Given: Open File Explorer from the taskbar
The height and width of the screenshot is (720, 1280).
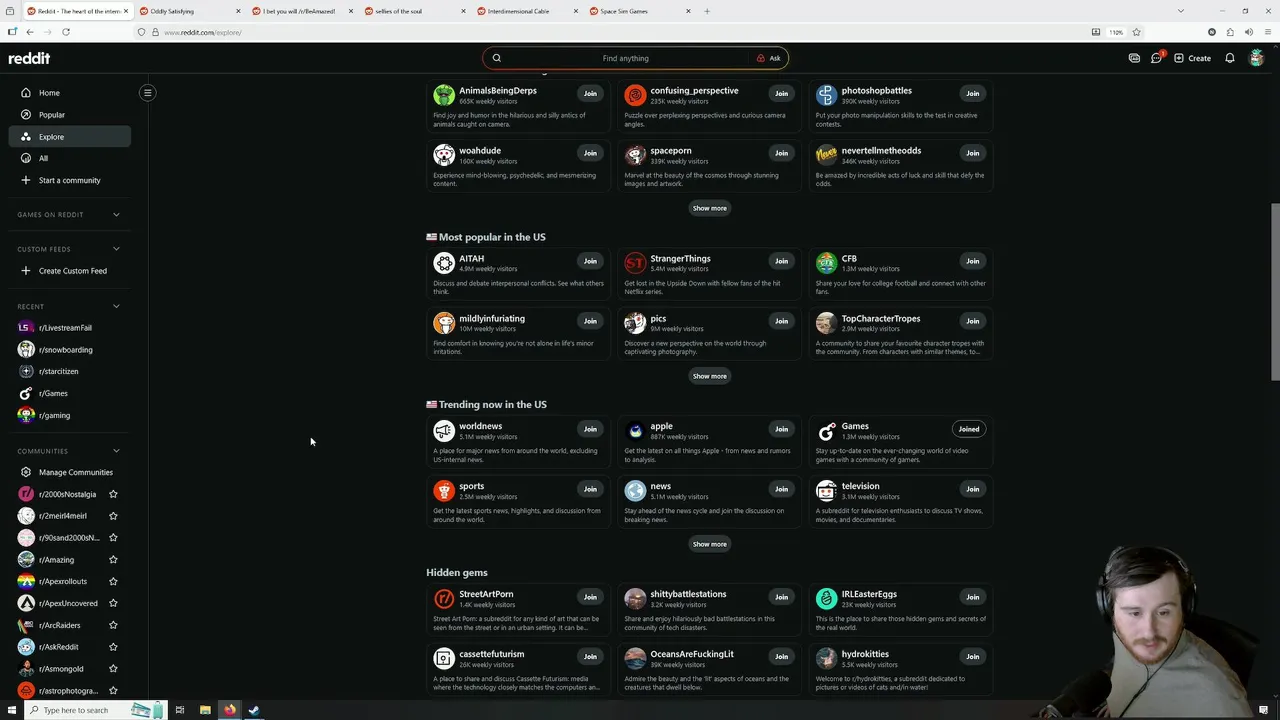Looking at the screenshot, I should pos(205,710).
